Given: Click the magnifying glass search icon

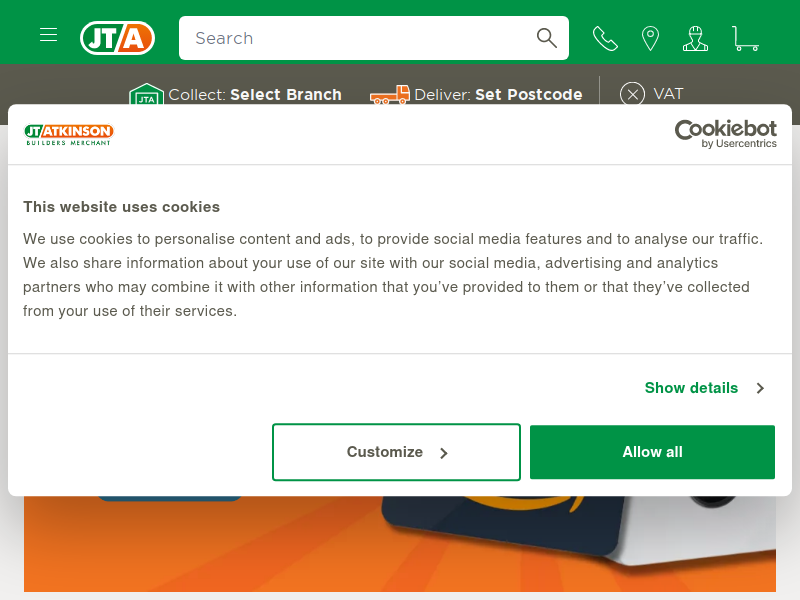Looking at the screenshot, I should tap(546, 38).
